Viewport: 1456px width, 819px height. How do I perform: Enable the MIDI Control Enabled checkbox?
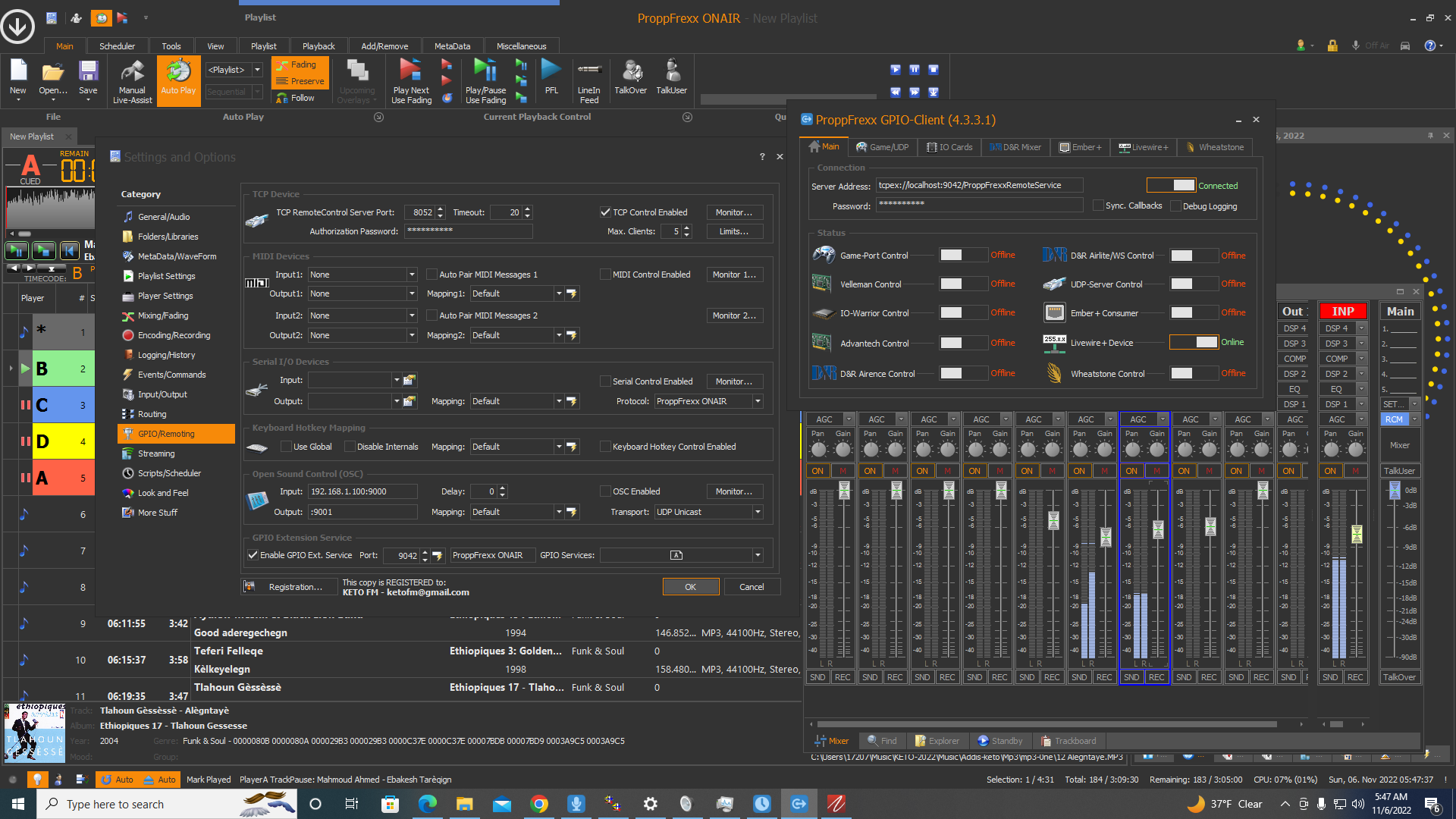pyautogui.click(x=605, y=275)
